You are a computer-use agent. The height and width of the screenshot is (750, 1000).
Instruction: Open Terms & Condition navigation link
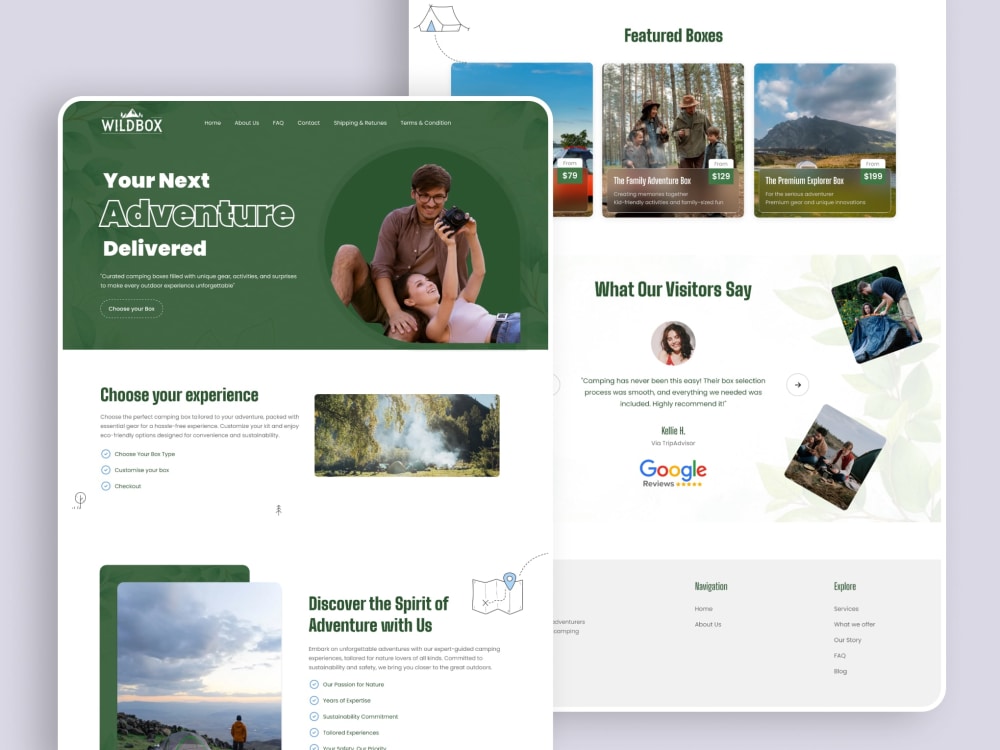click(x=425, y=122)
